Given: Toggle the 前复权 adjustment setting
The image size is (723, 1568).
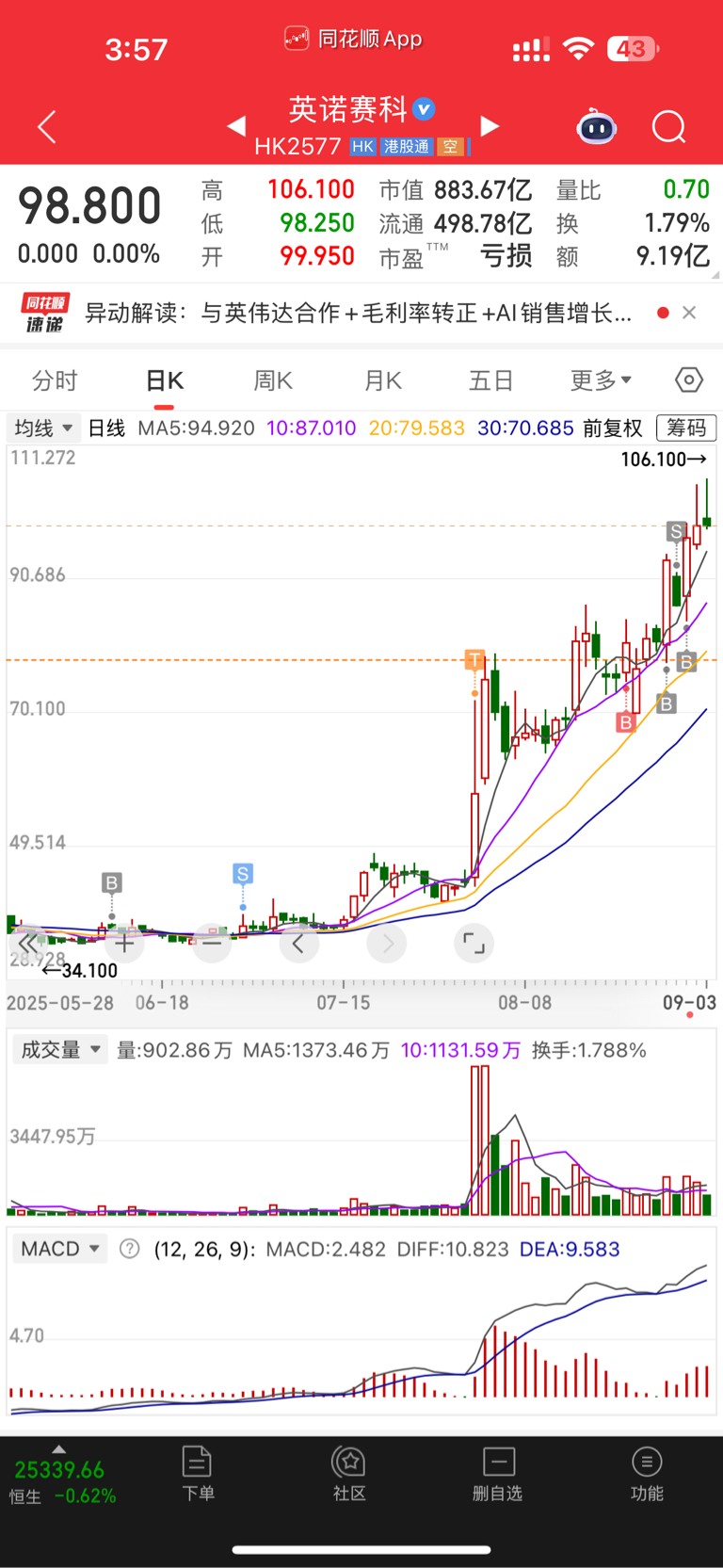Looking at the screenshot, I should click(613, 428).
